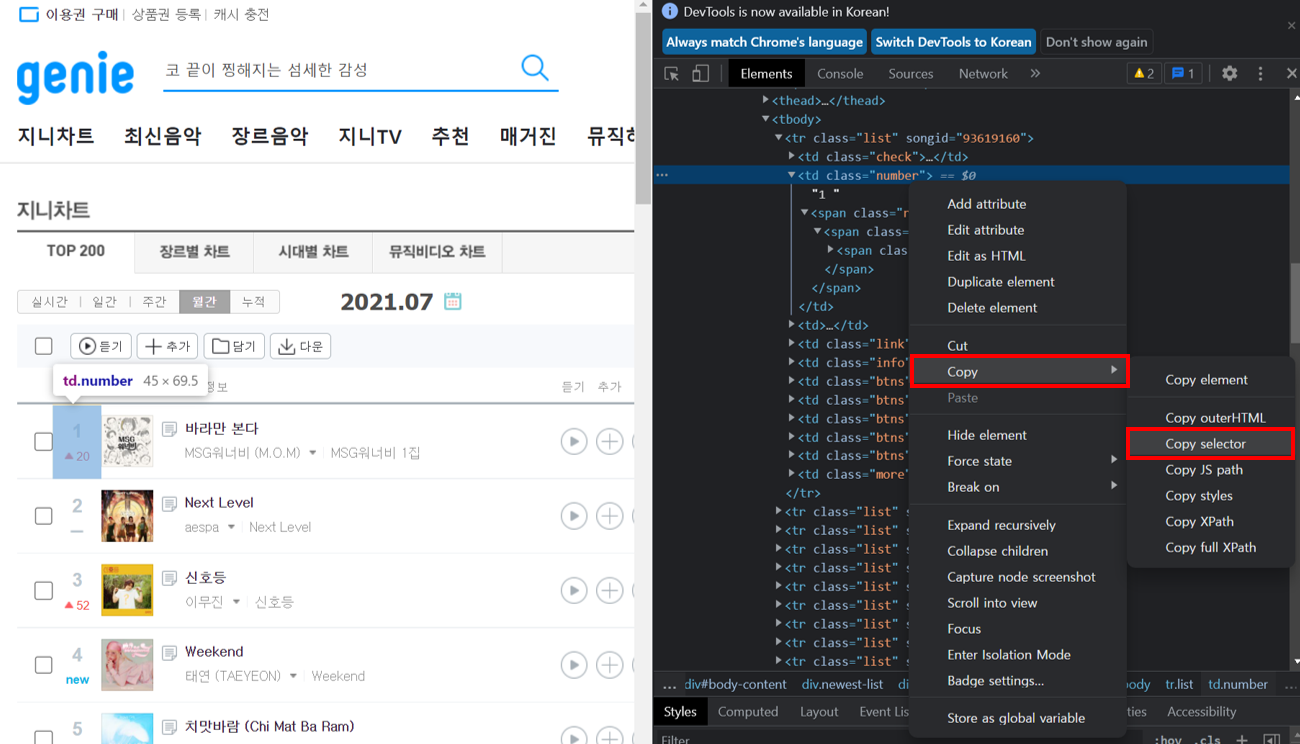Play the song 바라만 본다
Screen dimensions: 1300x744
(573, 441)
